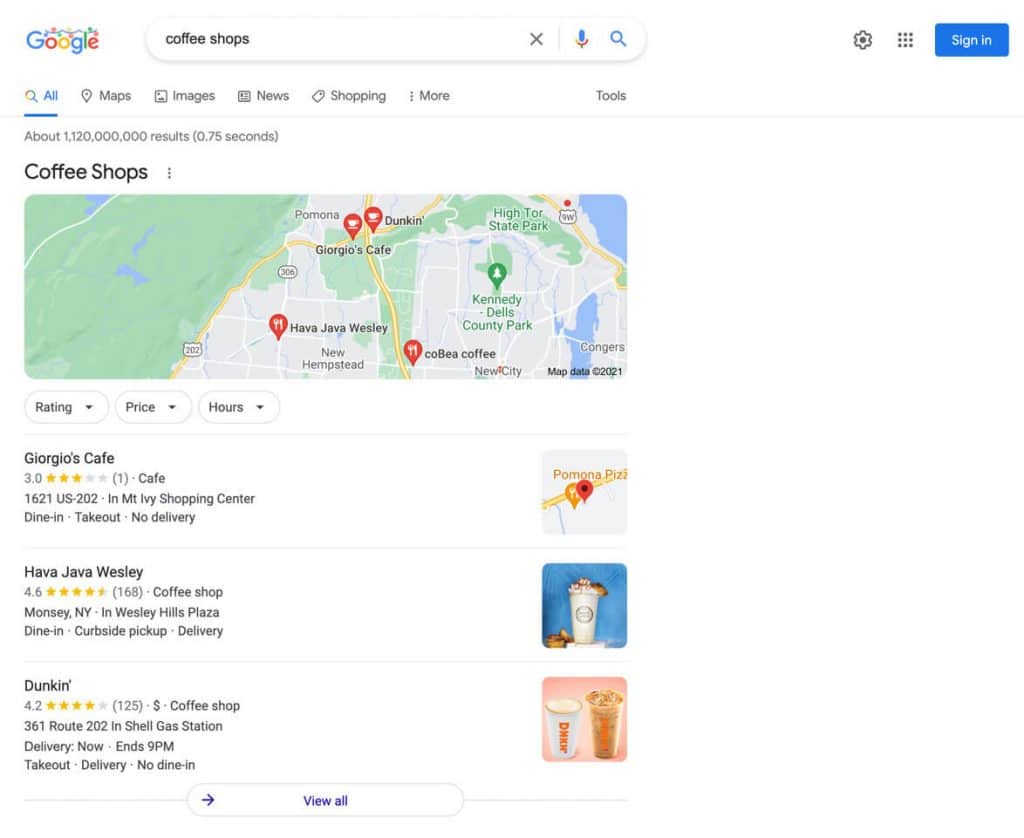Expand the Hours filter dropdown
1024x838 pixels.
point(238,407)
